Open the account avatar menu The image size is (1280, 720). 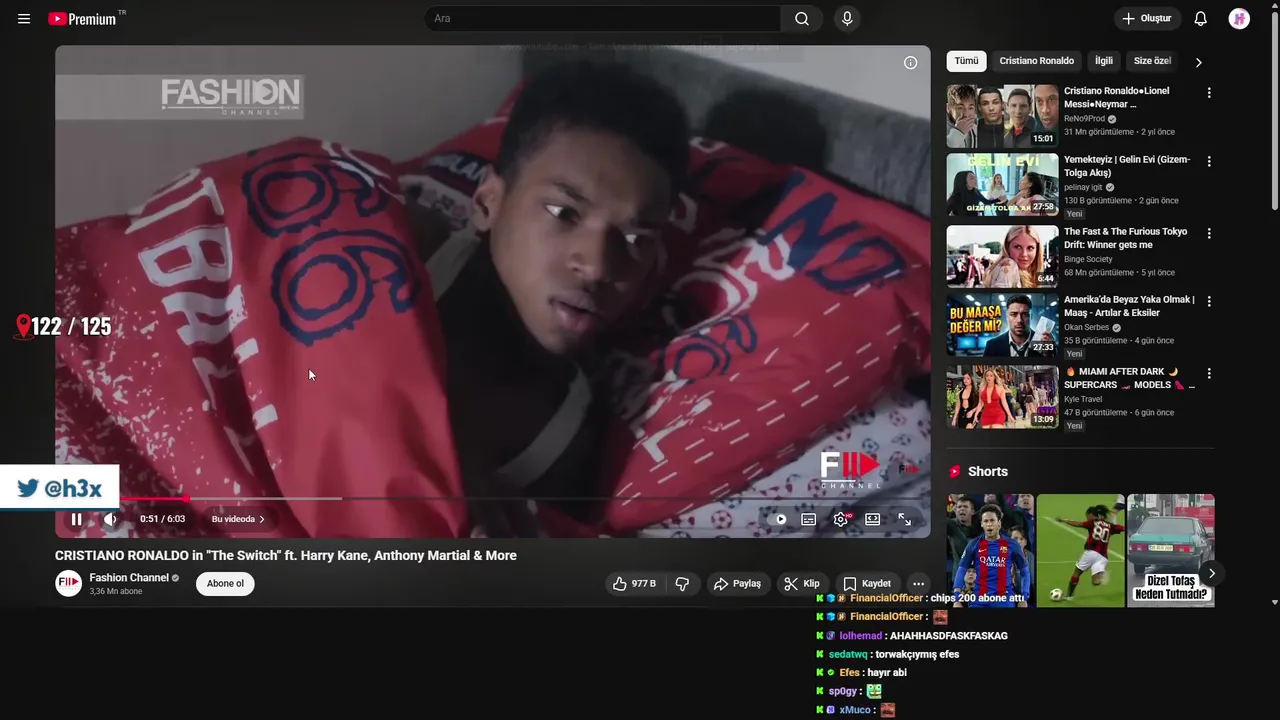pyautogui.click(x=1239, y=19)
